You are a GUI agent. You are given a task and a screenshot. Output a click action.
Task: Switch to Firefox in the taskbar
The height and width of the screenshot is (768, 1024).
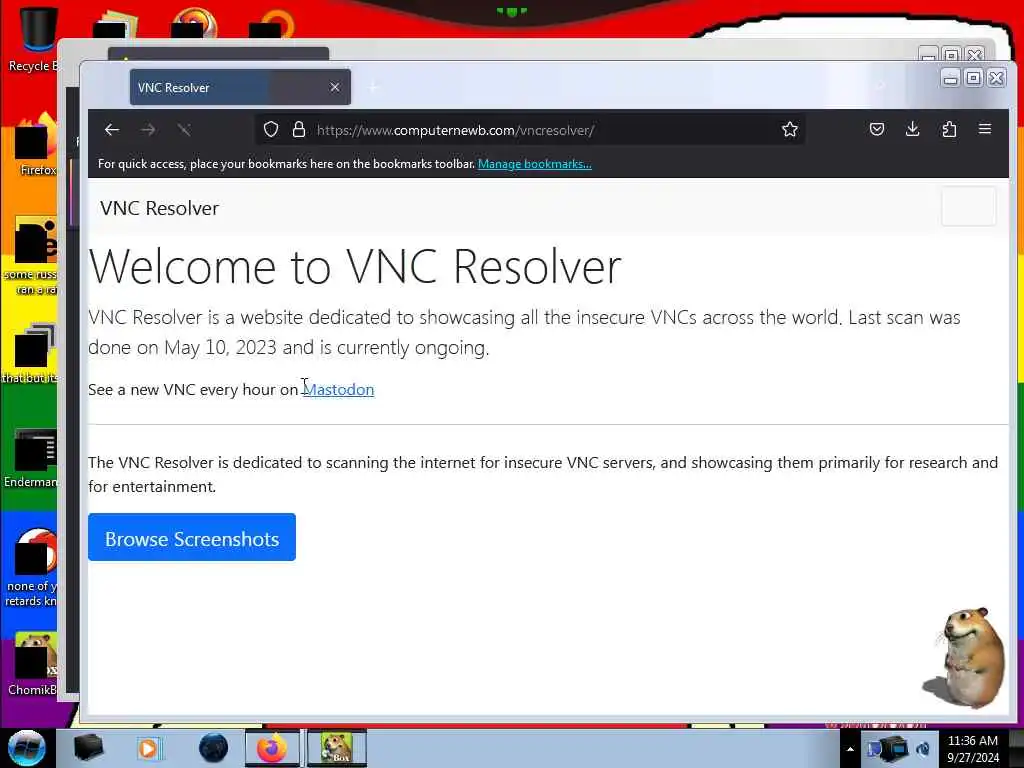tap(272, 748)
